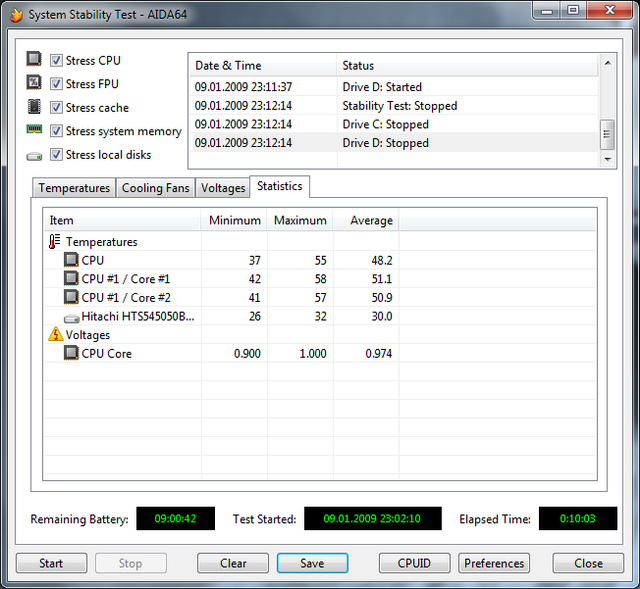The width and height of the screenshot is (640, 589).
Task: Click the warning lightning icon next to Voltages
Action: (56, 334)
